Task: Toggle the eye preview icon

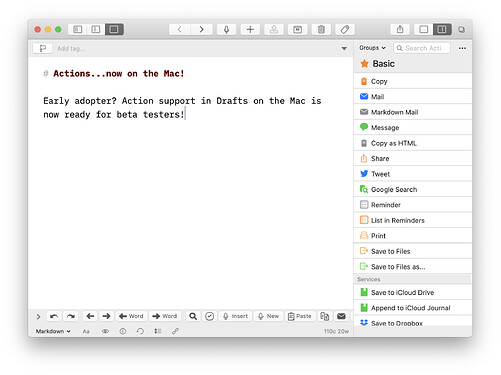Action: 105,331
